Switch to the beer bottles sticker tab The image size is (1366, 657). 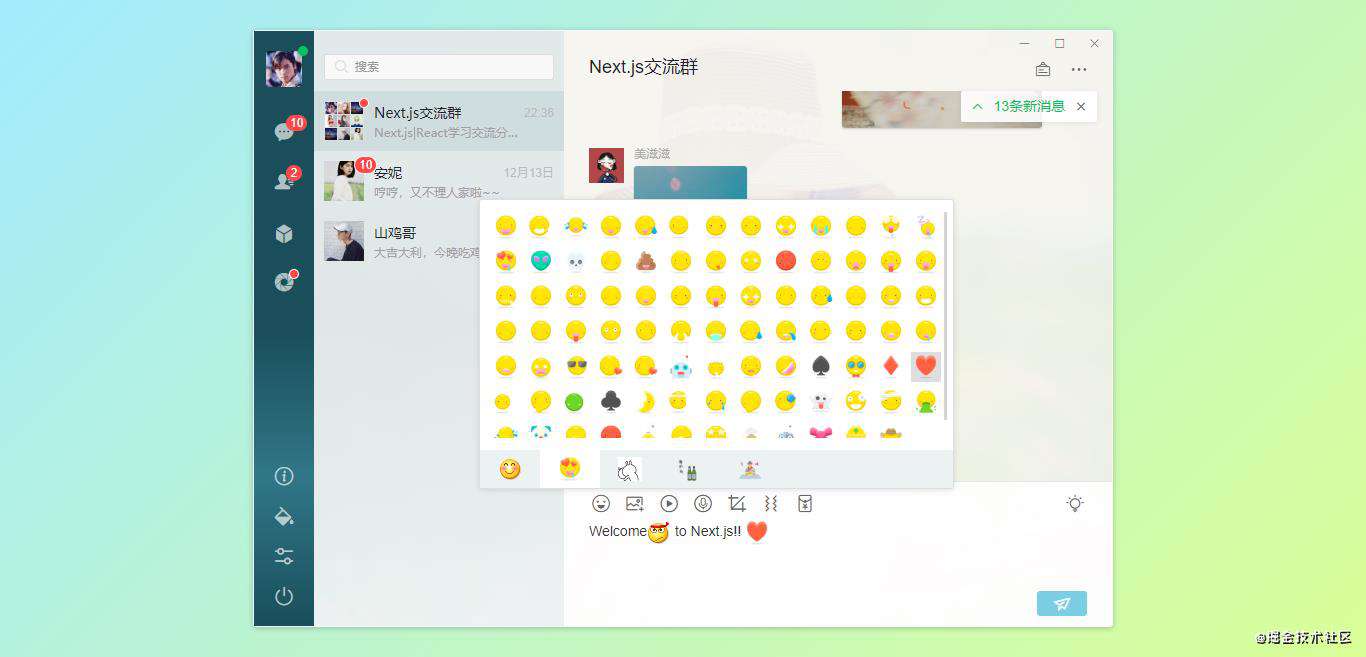(x=687, y=469)
